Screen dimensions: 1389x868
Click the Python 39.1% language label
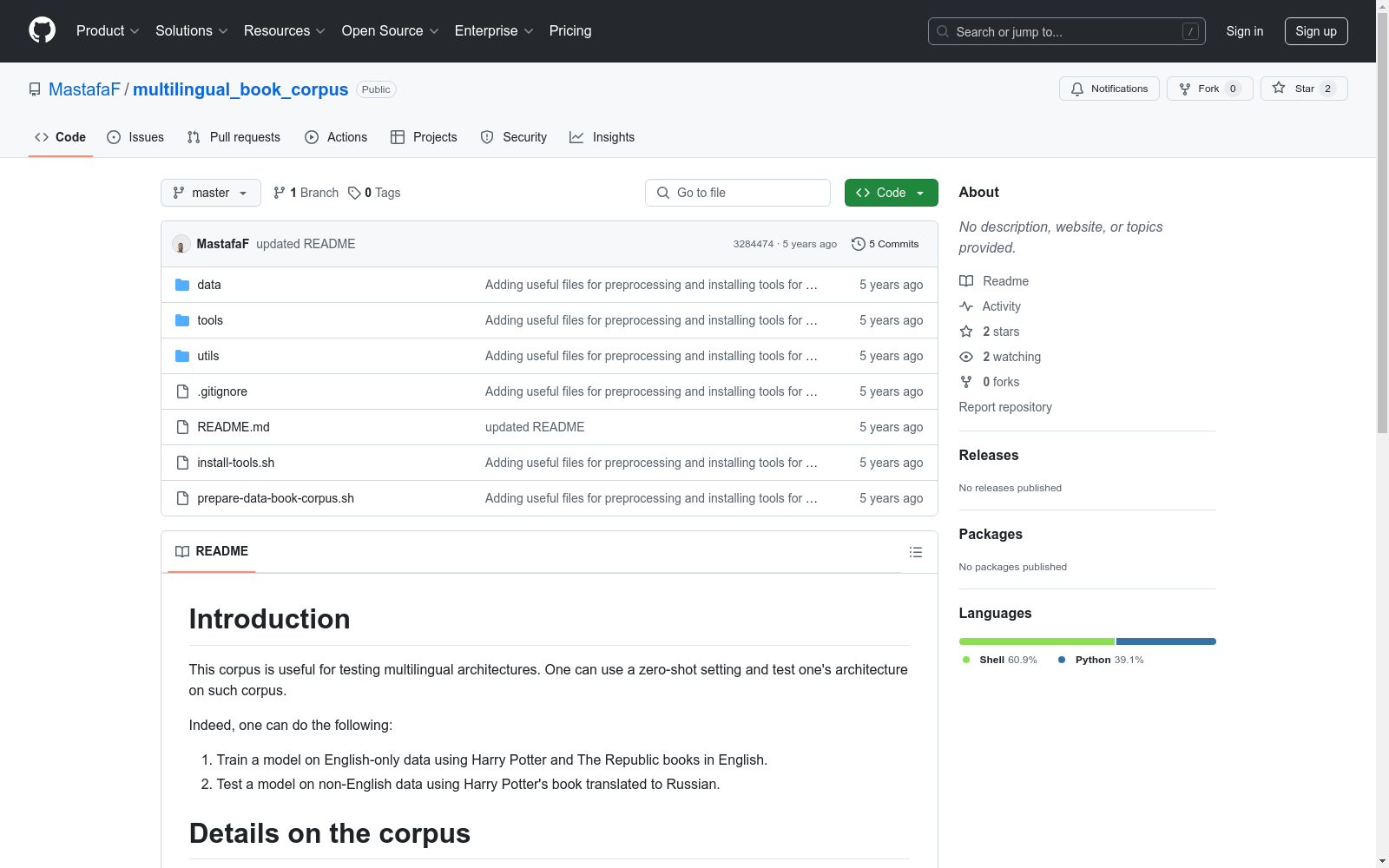pos(1102,660)
